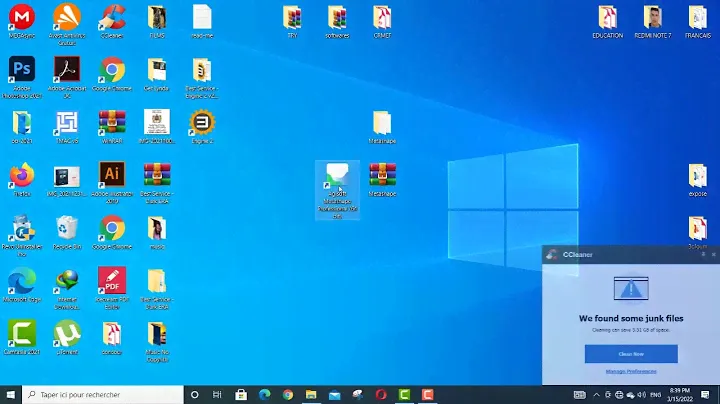Select the EDUCATION folder icon
This screenshot has width=720, height=404.
pos(607,18)
